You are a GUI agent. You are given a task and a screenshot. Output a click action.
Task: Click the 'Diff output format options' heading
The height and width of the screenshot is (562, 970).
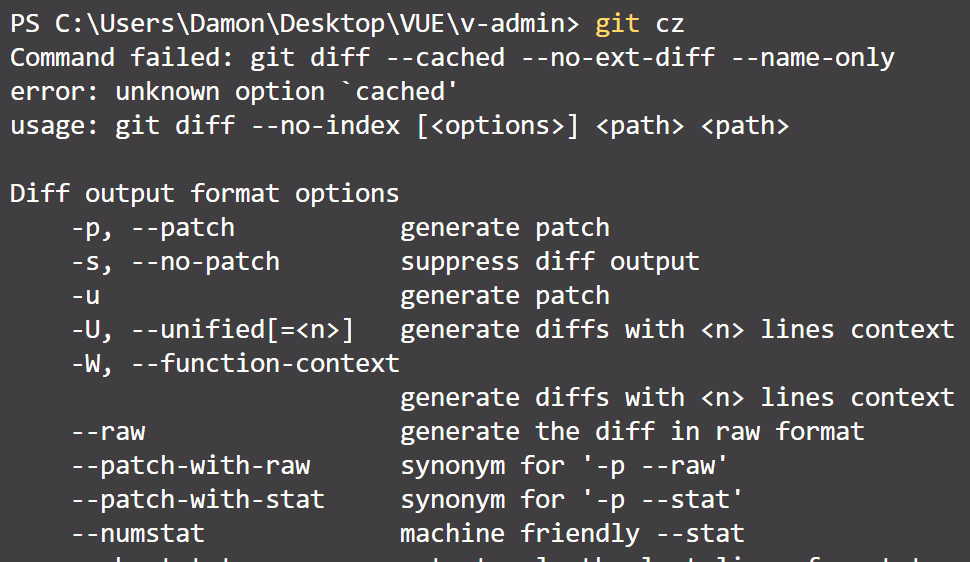[204, 193]
